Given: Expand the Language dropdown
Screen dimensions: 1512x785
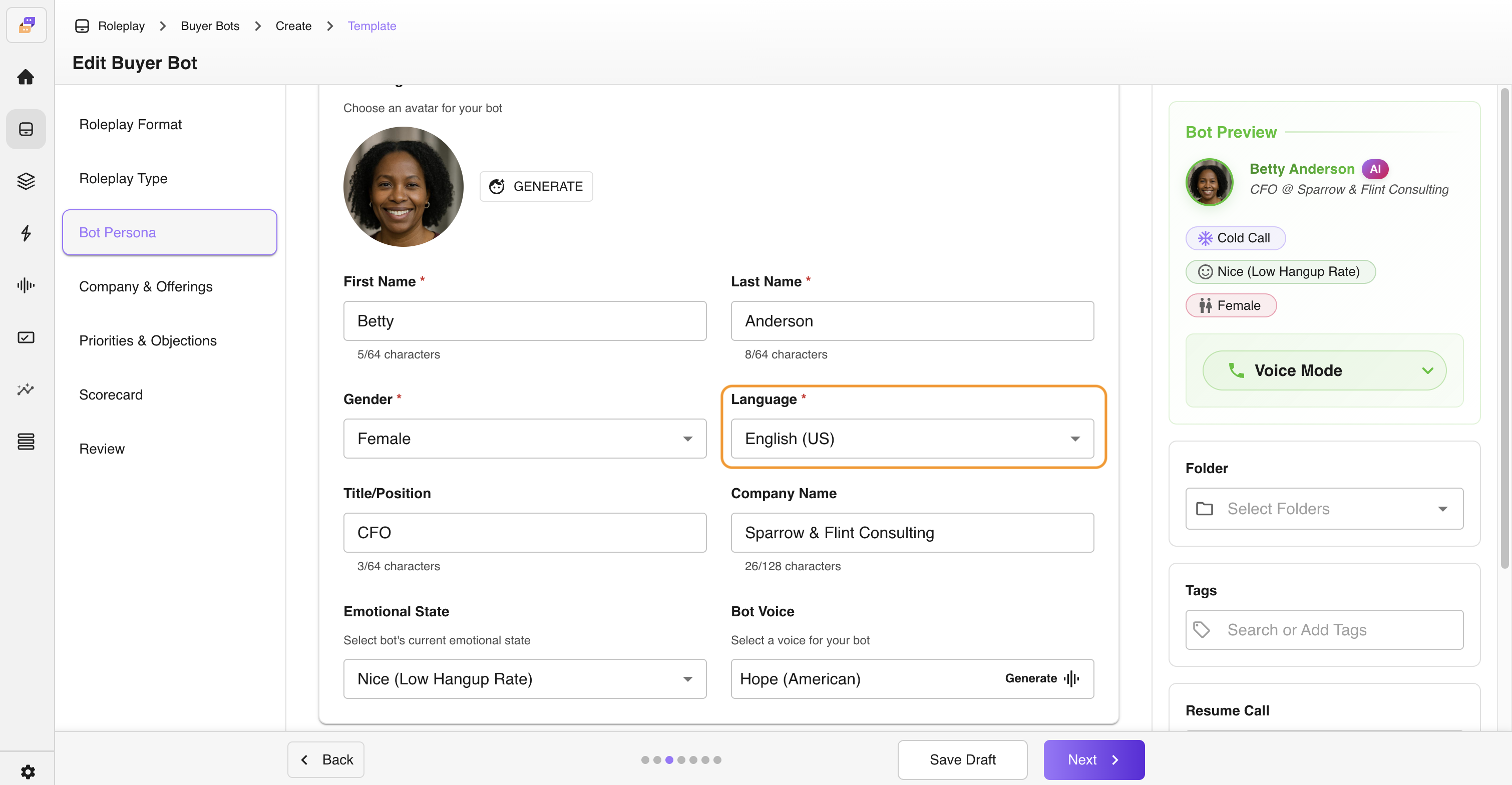Looking at the screenshot, I should (912, 439).
